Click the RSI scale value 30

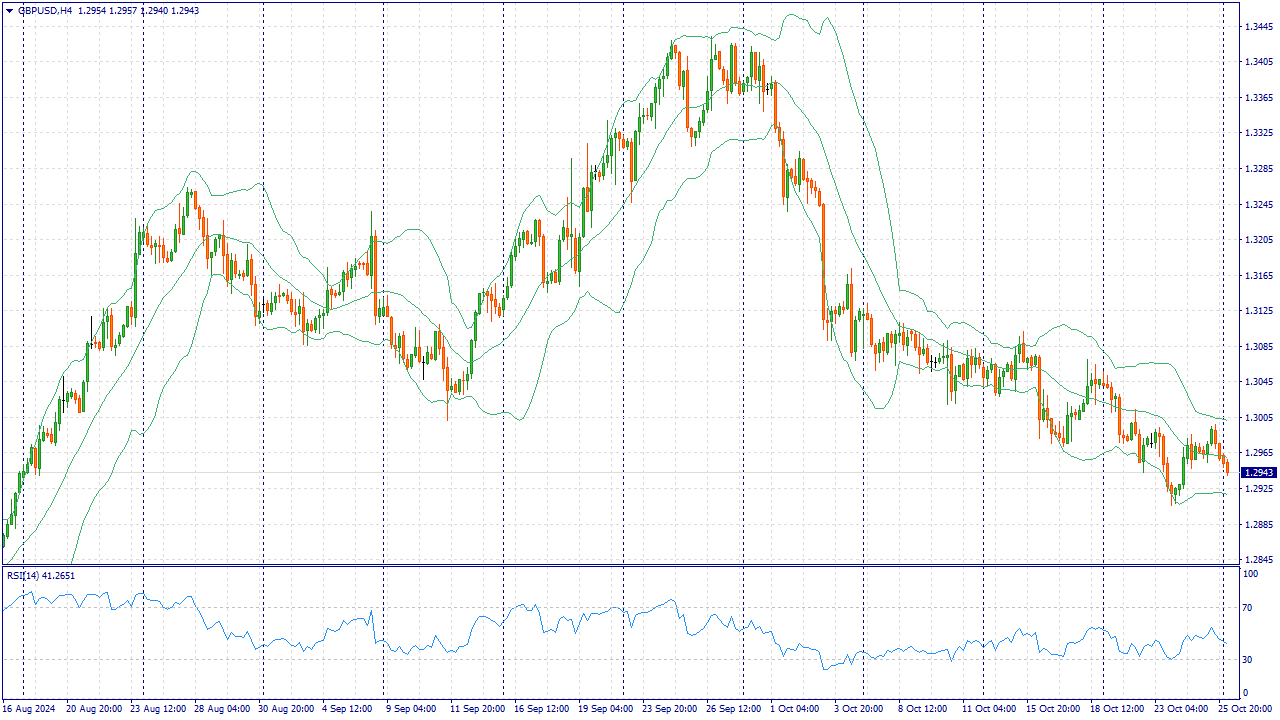[1248, 660]
